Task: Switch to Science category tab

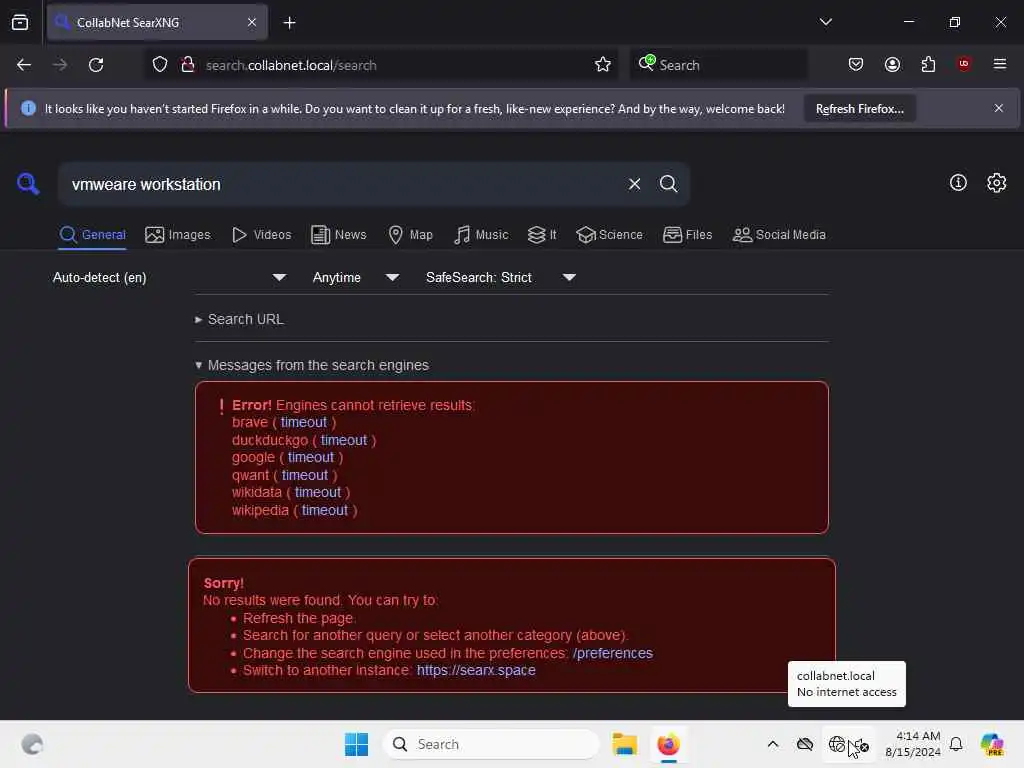Action: (609, 234)
